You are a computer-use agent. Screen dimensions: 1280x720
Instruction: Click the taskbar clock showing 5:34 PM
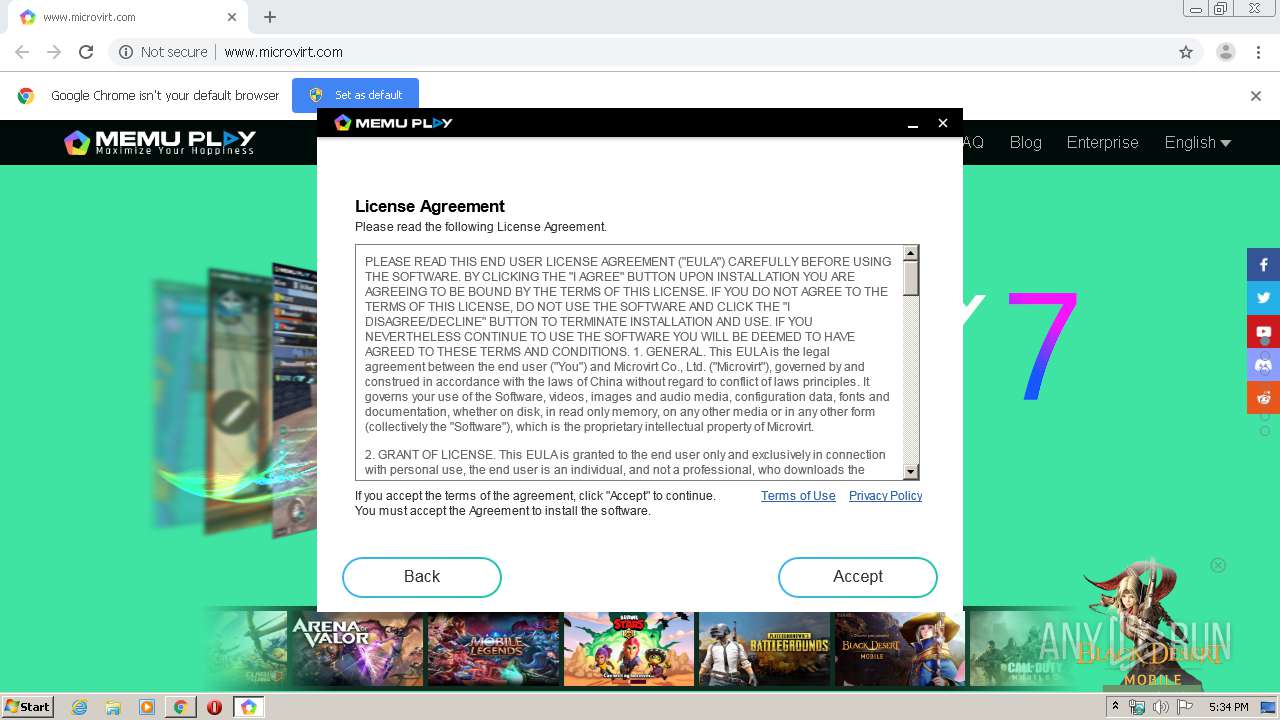[1229, 707]
